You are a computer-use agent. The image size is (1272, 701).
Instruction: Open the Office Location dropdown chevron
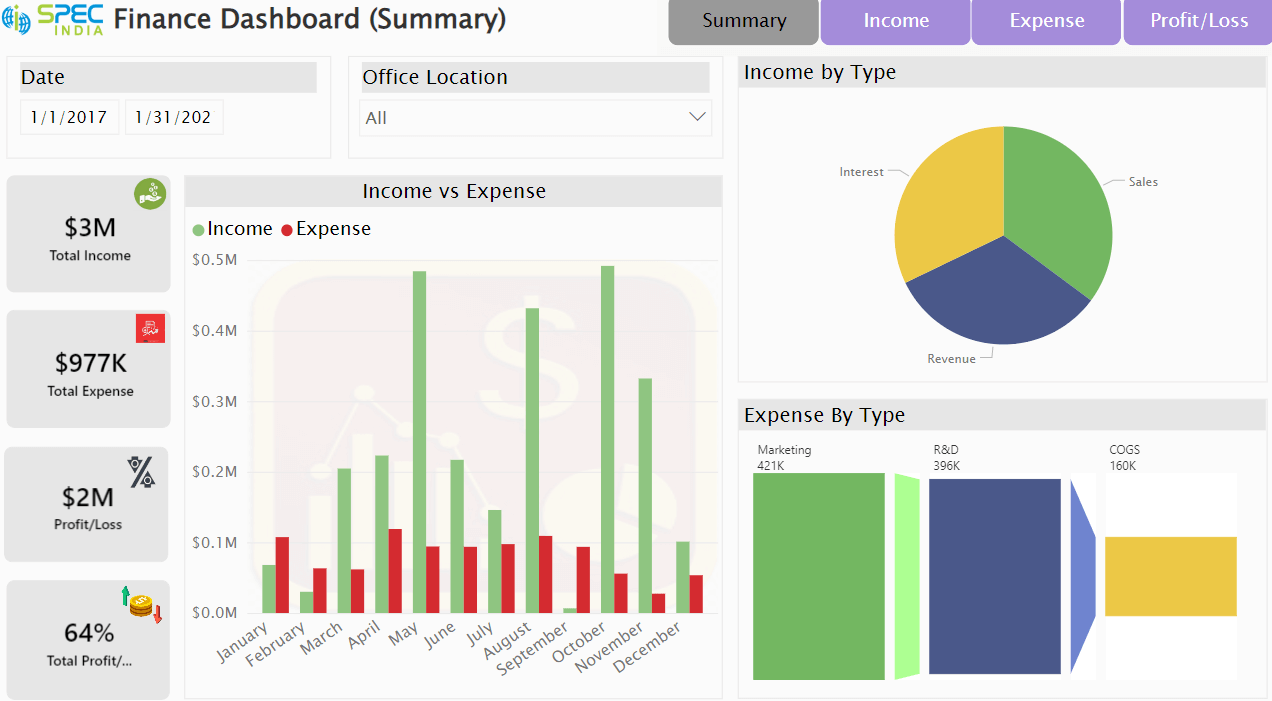698,116
